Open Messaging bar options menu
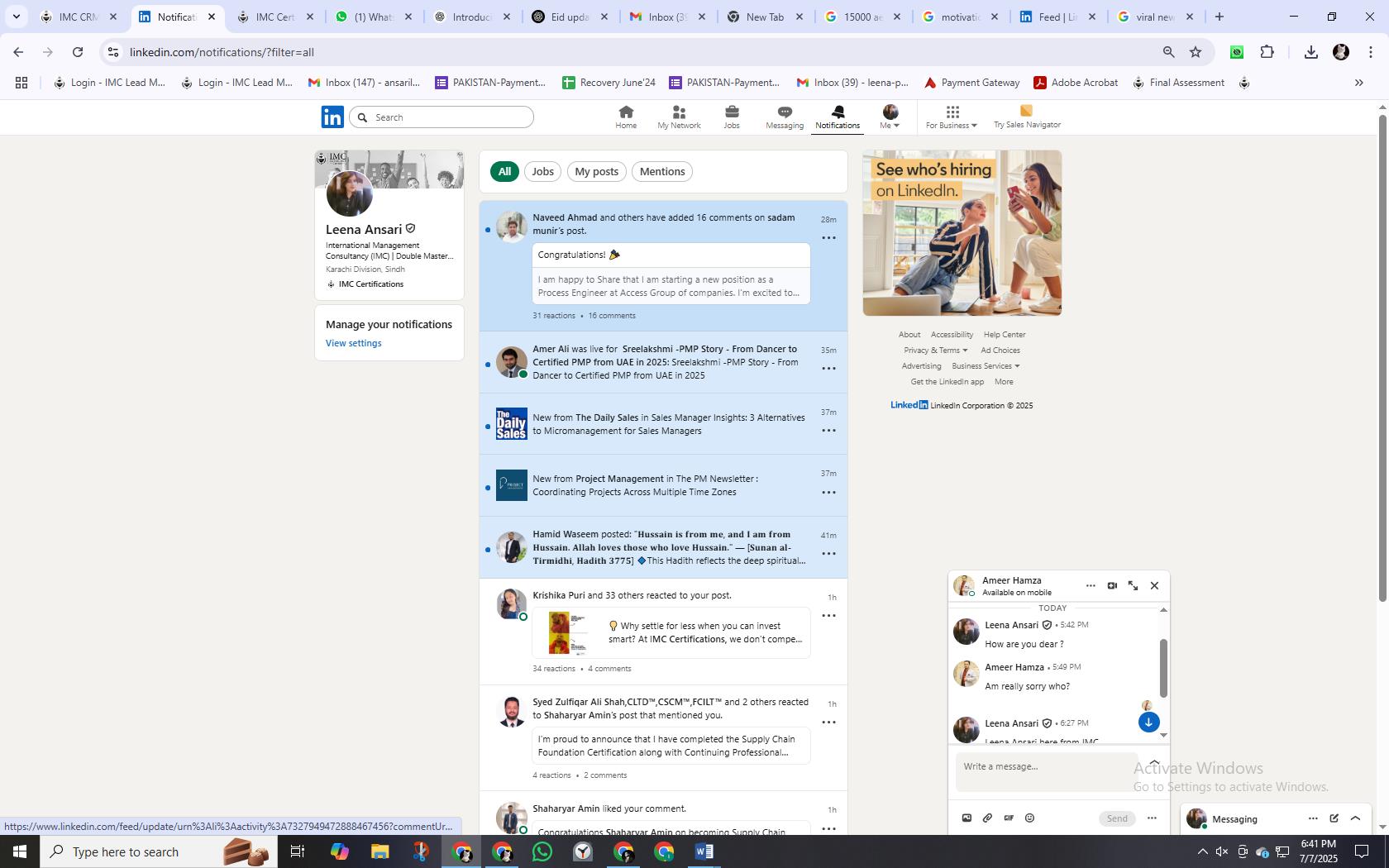 pyautogui.click(x=1313, y=818)
